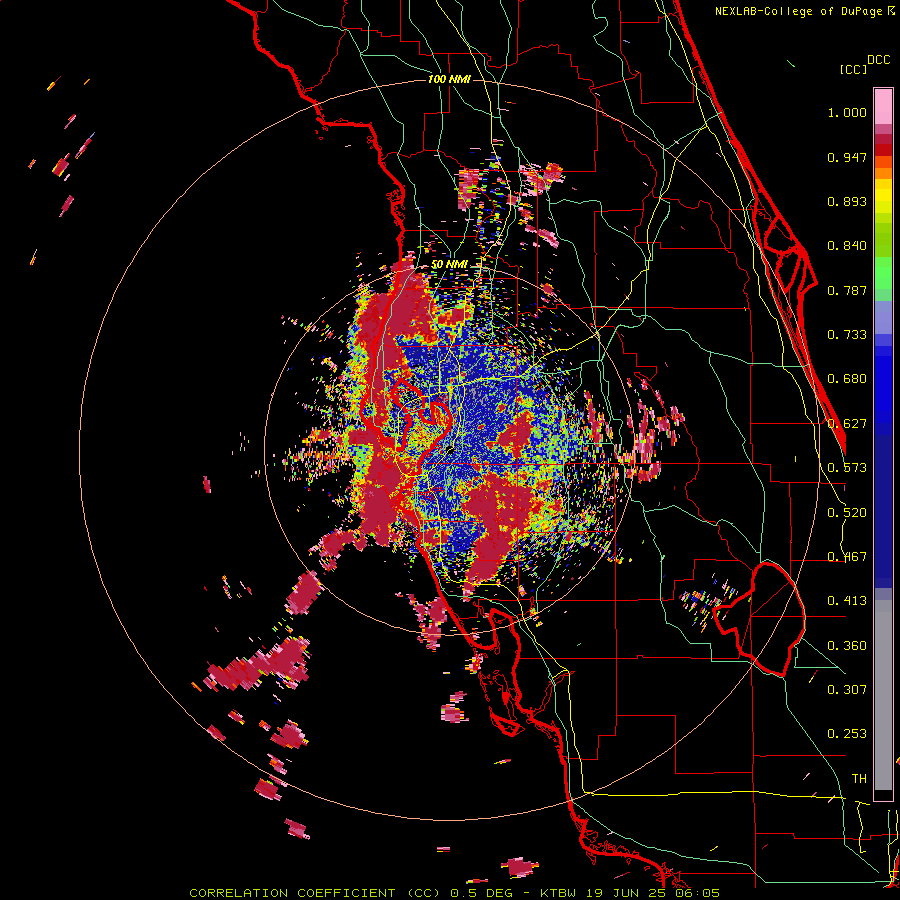Viewport: 900px width, 900px height.
Task: Click the 0.413 scale value
Action: (x=847, y=601)
